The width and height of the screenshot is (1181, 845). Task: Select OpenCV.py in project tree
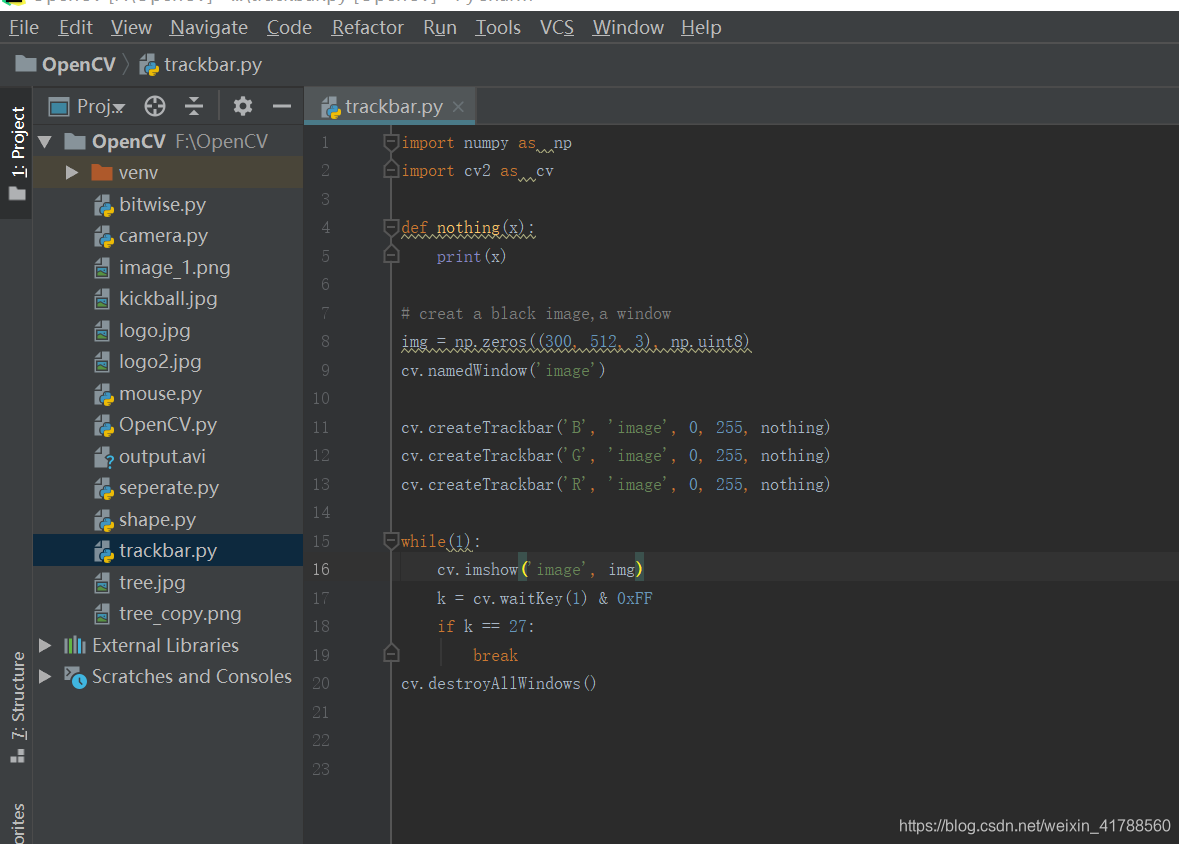pos(167,425)
